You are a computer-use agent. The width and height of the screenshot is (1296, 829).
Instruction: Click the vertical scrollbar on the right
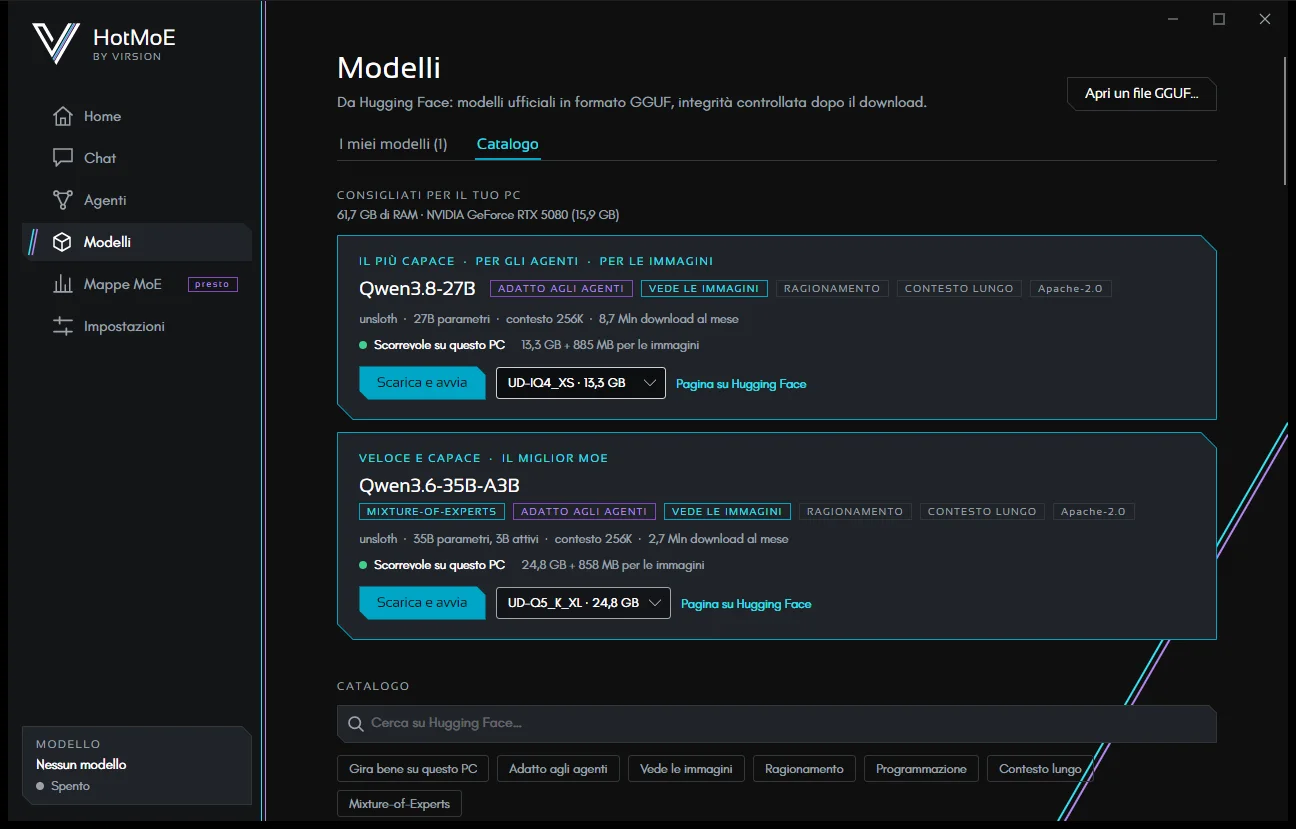point(1286,120)
